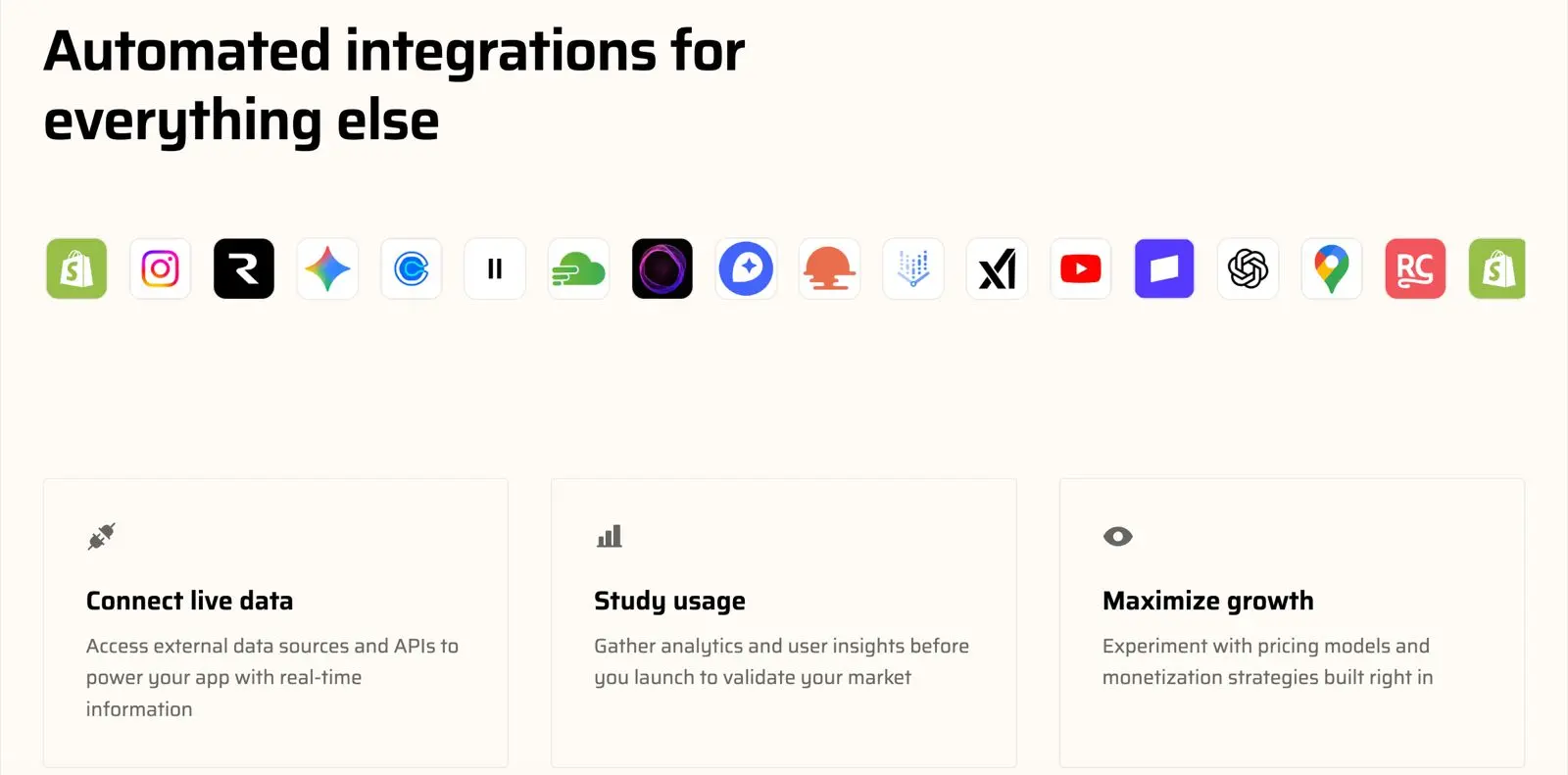Open the OpenAI knot logo icon

coord(1248,268)
